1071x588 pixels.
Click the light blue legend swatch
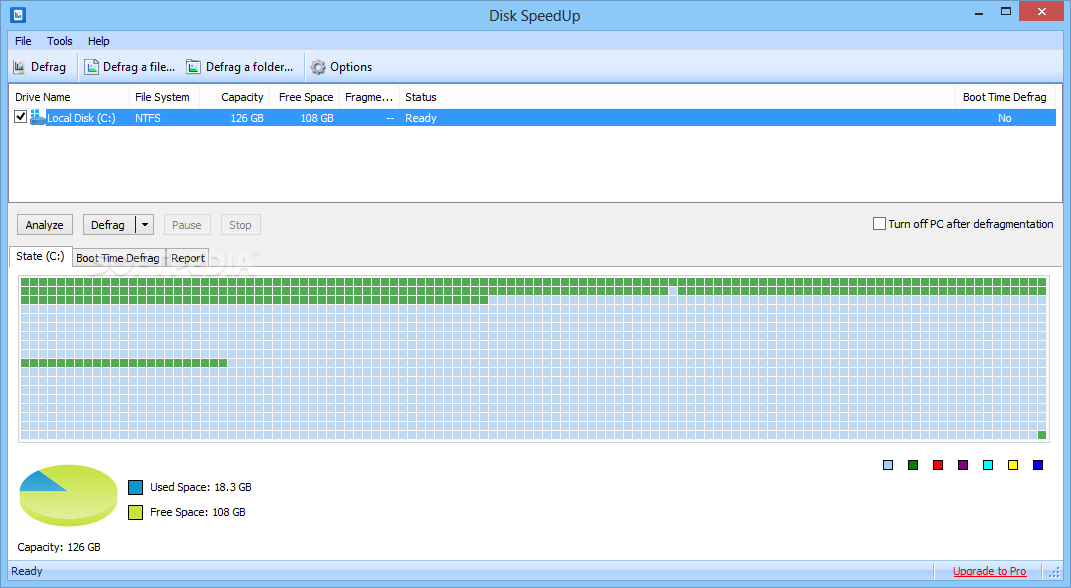tap(888, 465)
